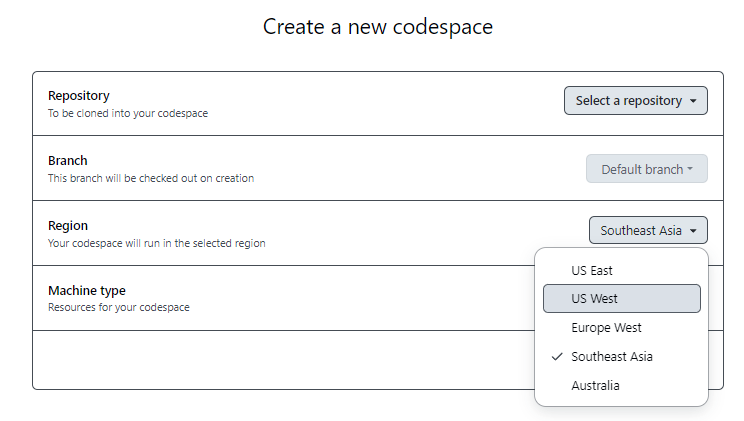
Task: Click the bold Branch label
Action: tap(68, 161)
